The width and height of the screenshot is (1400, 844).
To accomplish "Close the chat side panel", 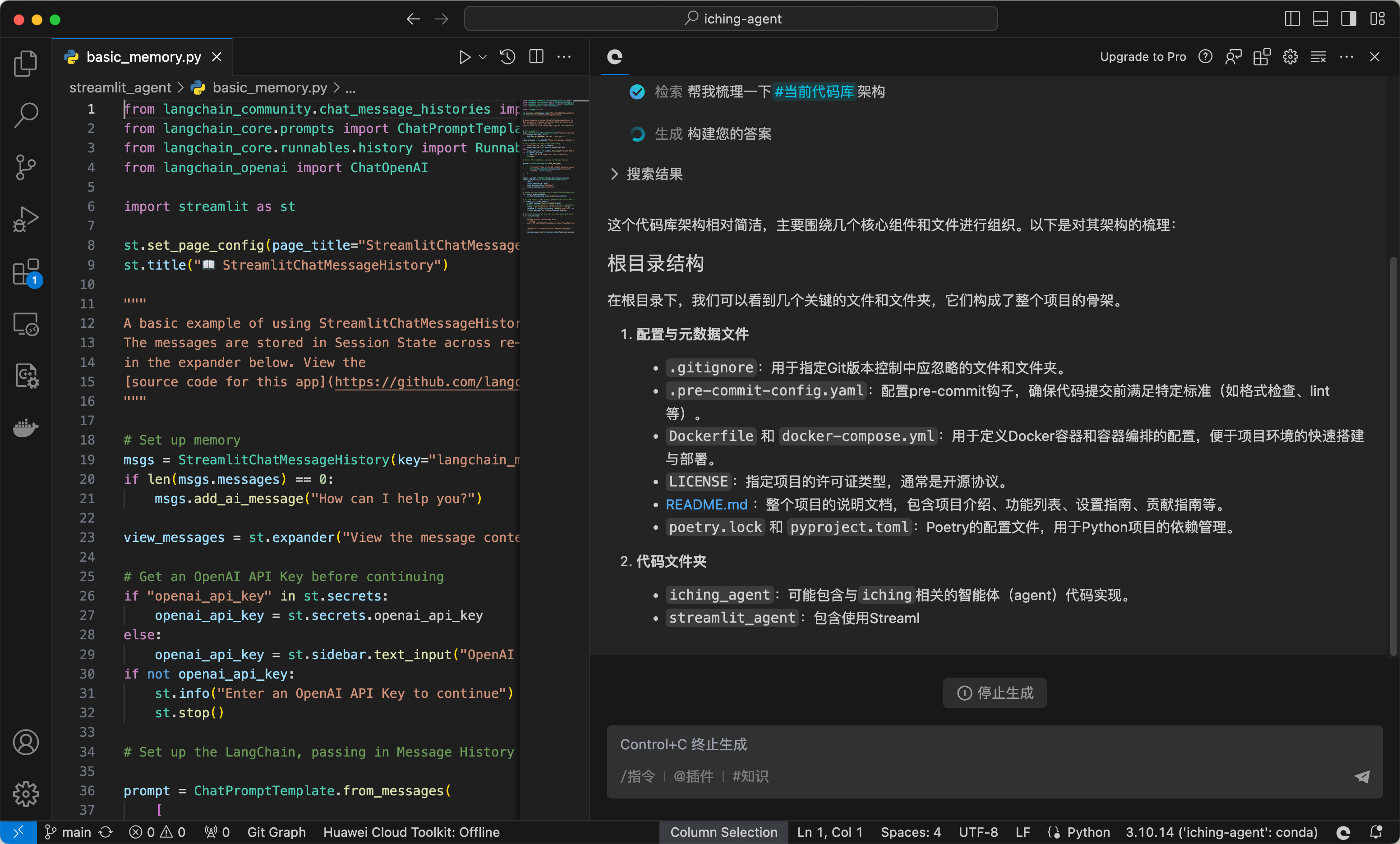I will point(1374,57).
